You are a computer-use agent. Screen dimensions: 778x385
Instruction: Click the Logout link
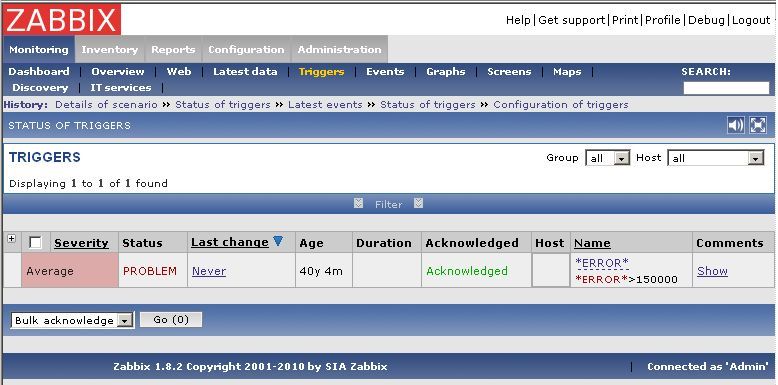coord(751,20)
